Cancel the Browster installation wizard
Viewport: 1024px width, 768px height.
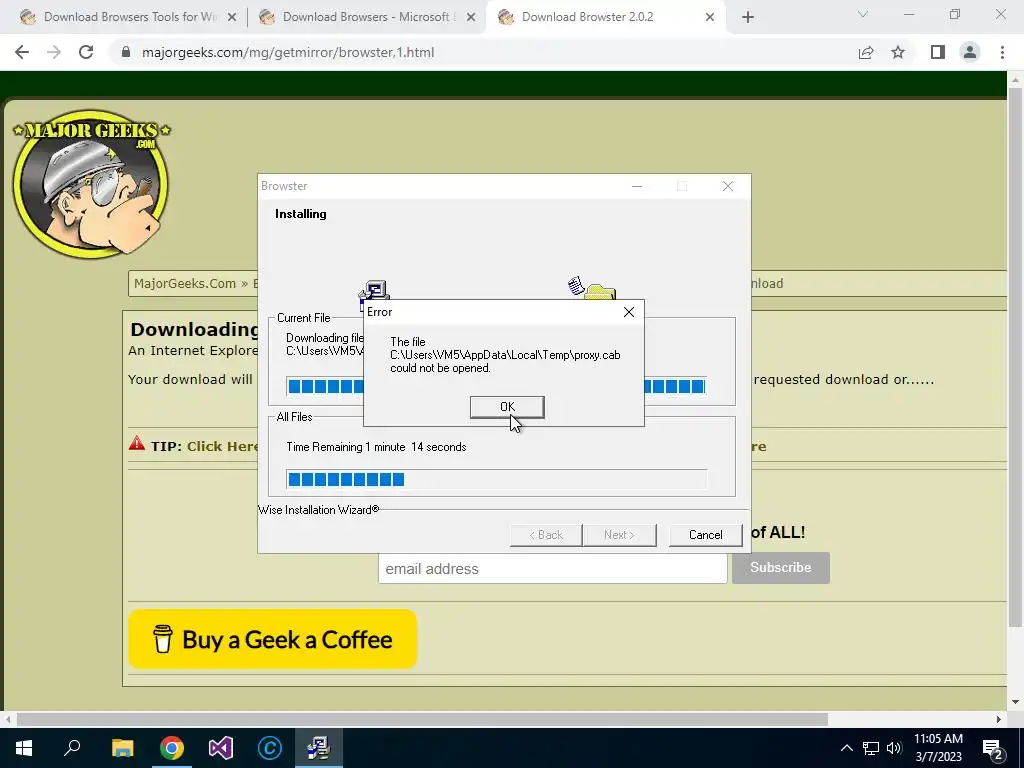click(x=705, y=535)
